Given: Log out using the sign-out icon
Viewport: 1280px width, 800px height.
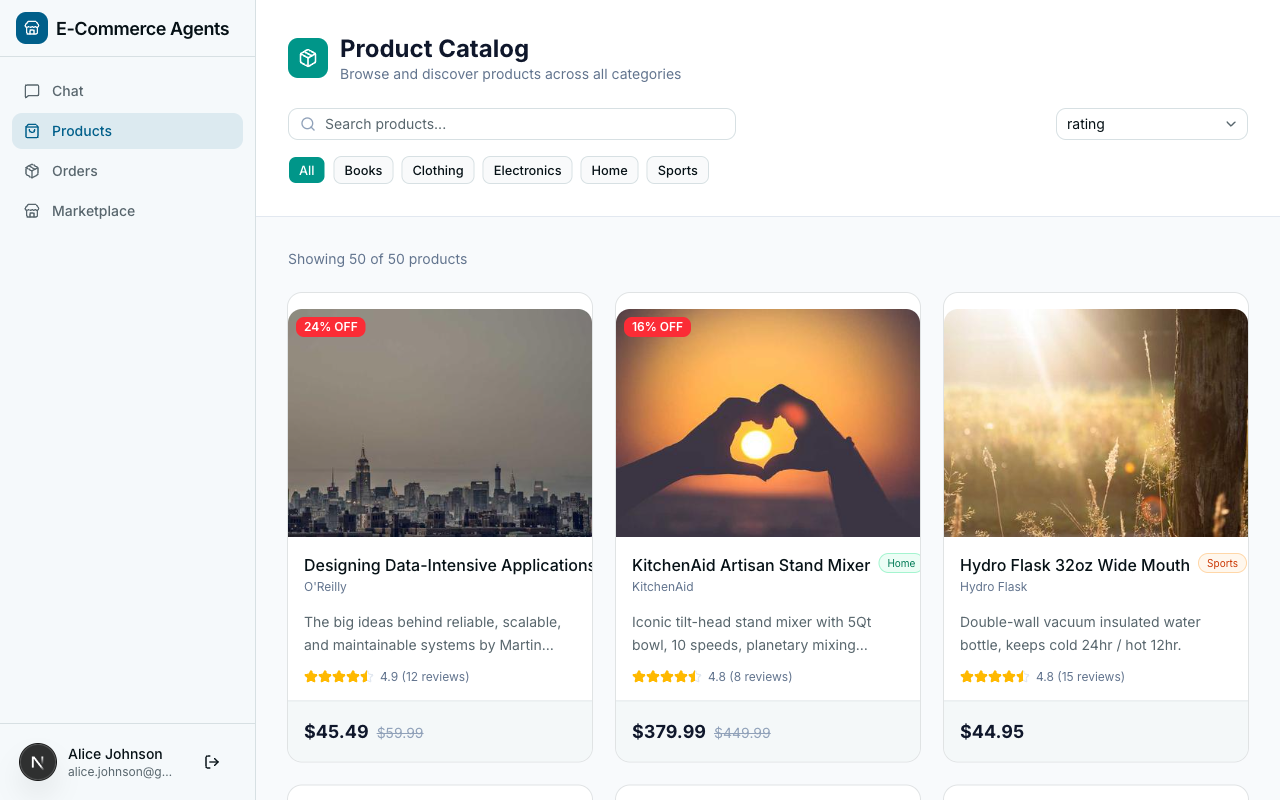Looking at the screenshot, I should [212, 761].
